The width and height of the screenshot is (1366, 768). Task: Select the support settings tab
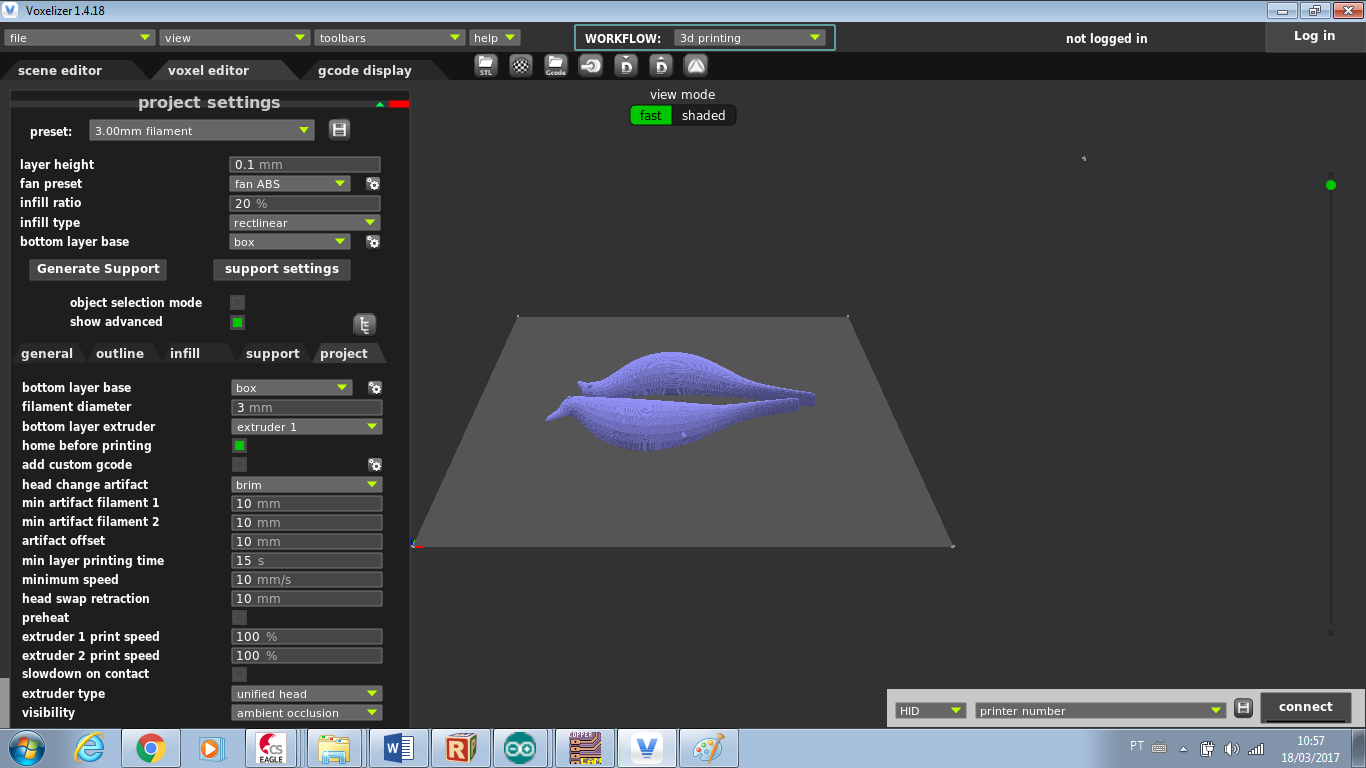coord(272,354)
